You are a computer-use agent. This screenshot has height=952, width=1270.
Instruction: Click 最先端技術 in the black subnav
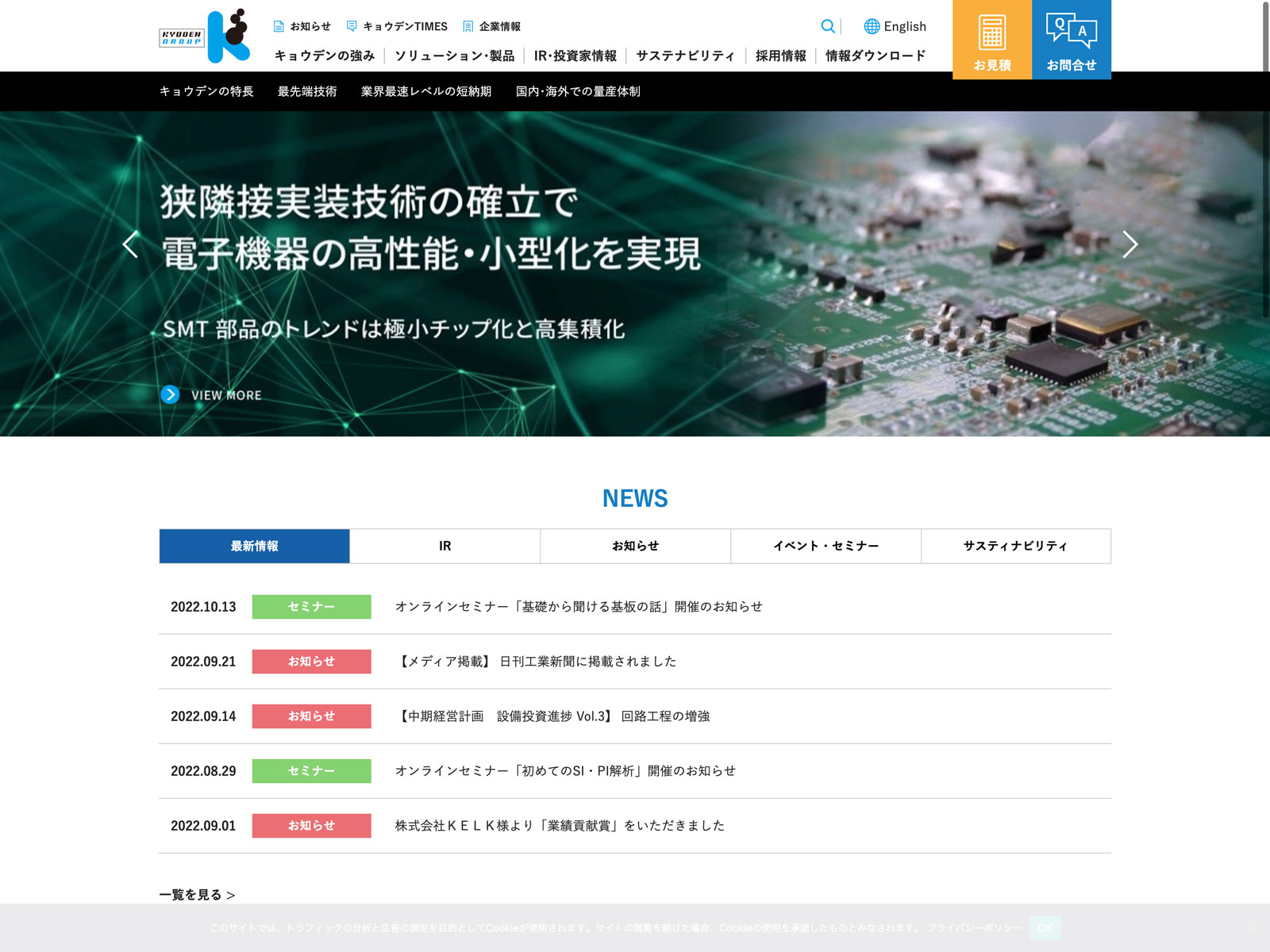307,91
